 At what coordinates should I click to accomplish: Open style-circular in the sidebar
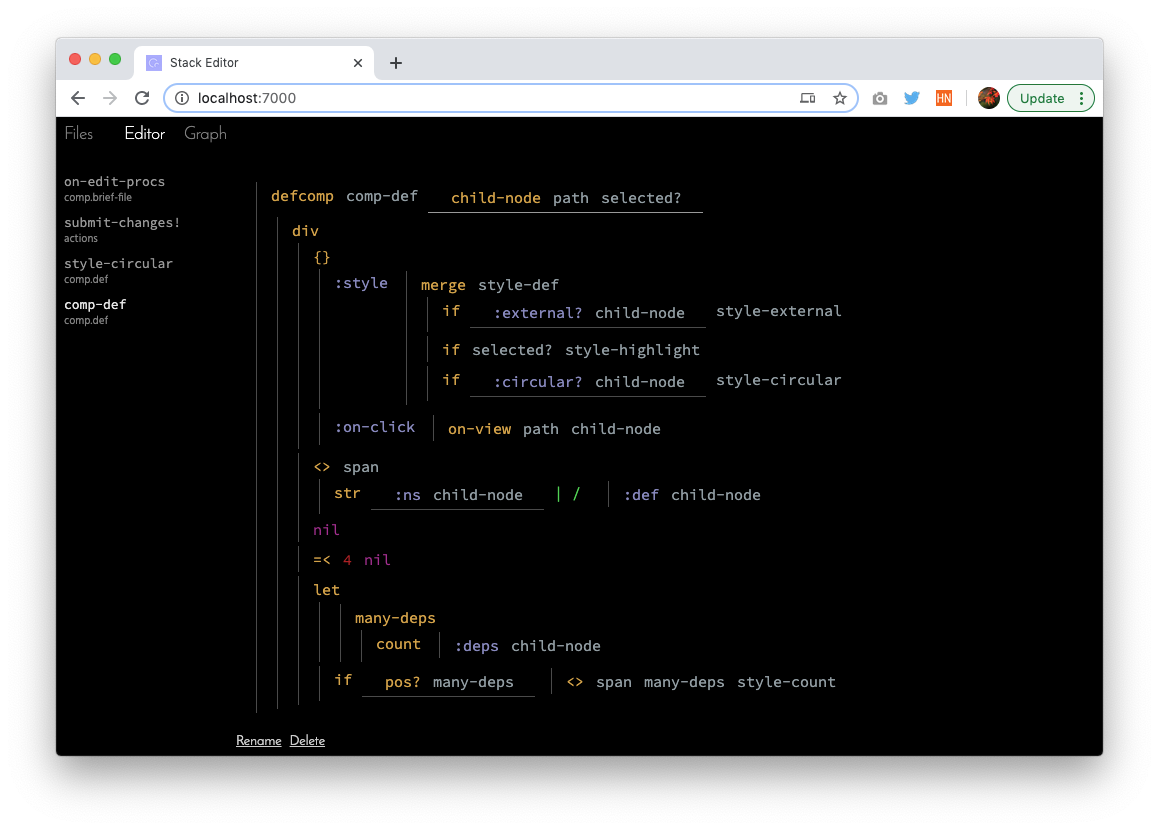pos(118,270)
